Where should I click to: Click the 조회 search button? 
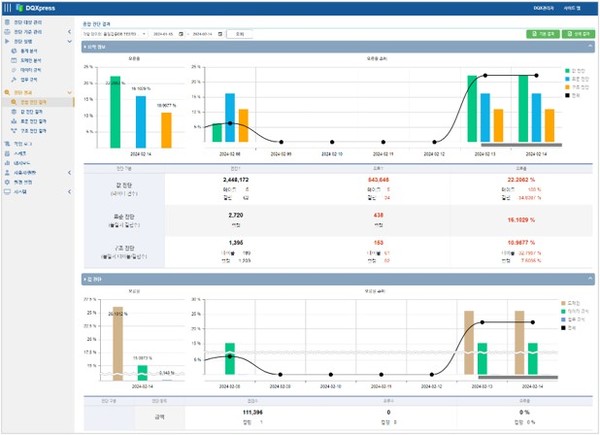coord(241,33)
